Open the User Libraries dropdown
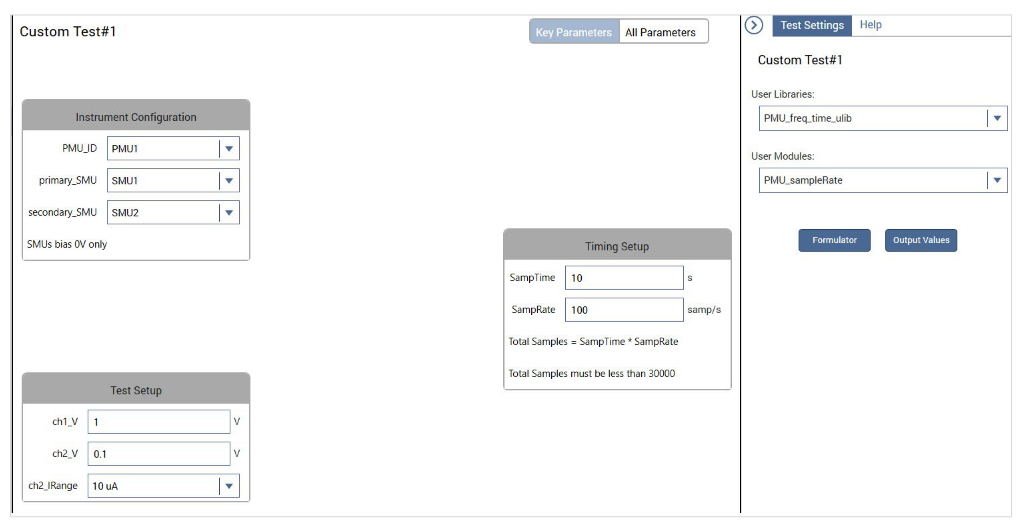 996,118
